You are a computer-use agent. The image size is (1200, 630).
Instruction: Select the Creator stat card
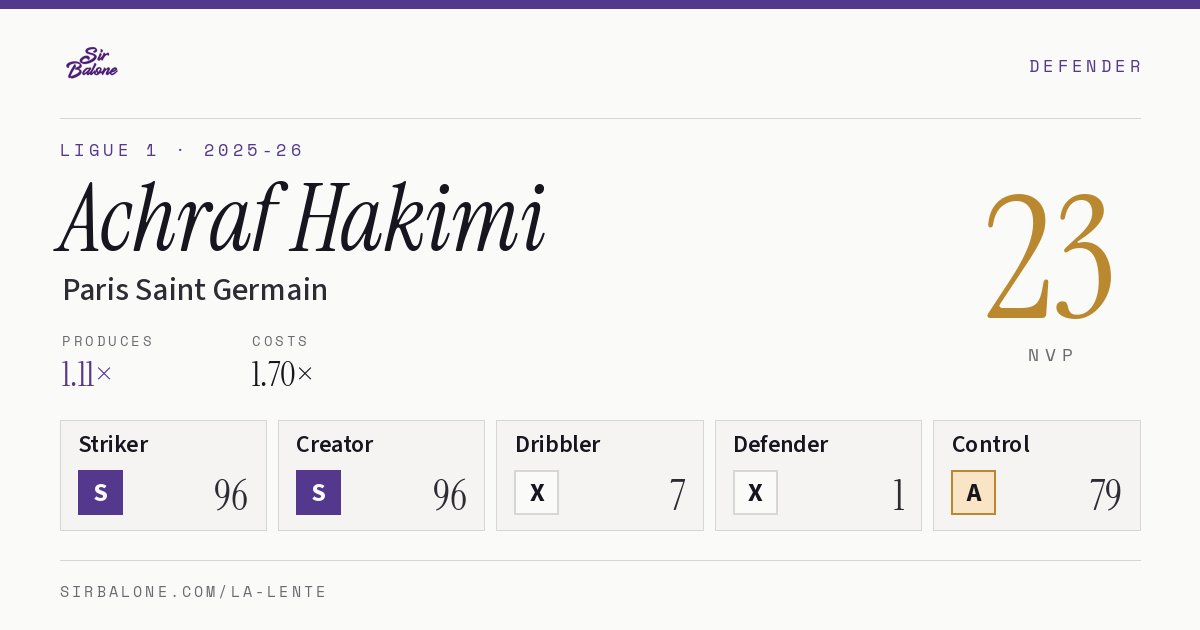(x=381, y=475)
